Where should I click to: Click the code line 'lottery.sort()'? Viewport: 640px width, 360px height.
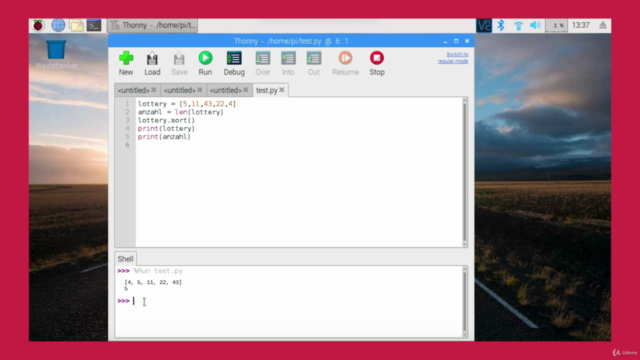coord(166,120)
